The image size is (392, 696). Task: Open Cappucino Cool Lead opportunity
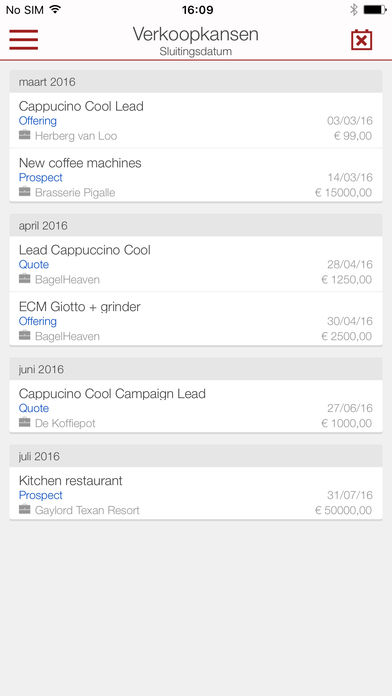tap(196, 120)
